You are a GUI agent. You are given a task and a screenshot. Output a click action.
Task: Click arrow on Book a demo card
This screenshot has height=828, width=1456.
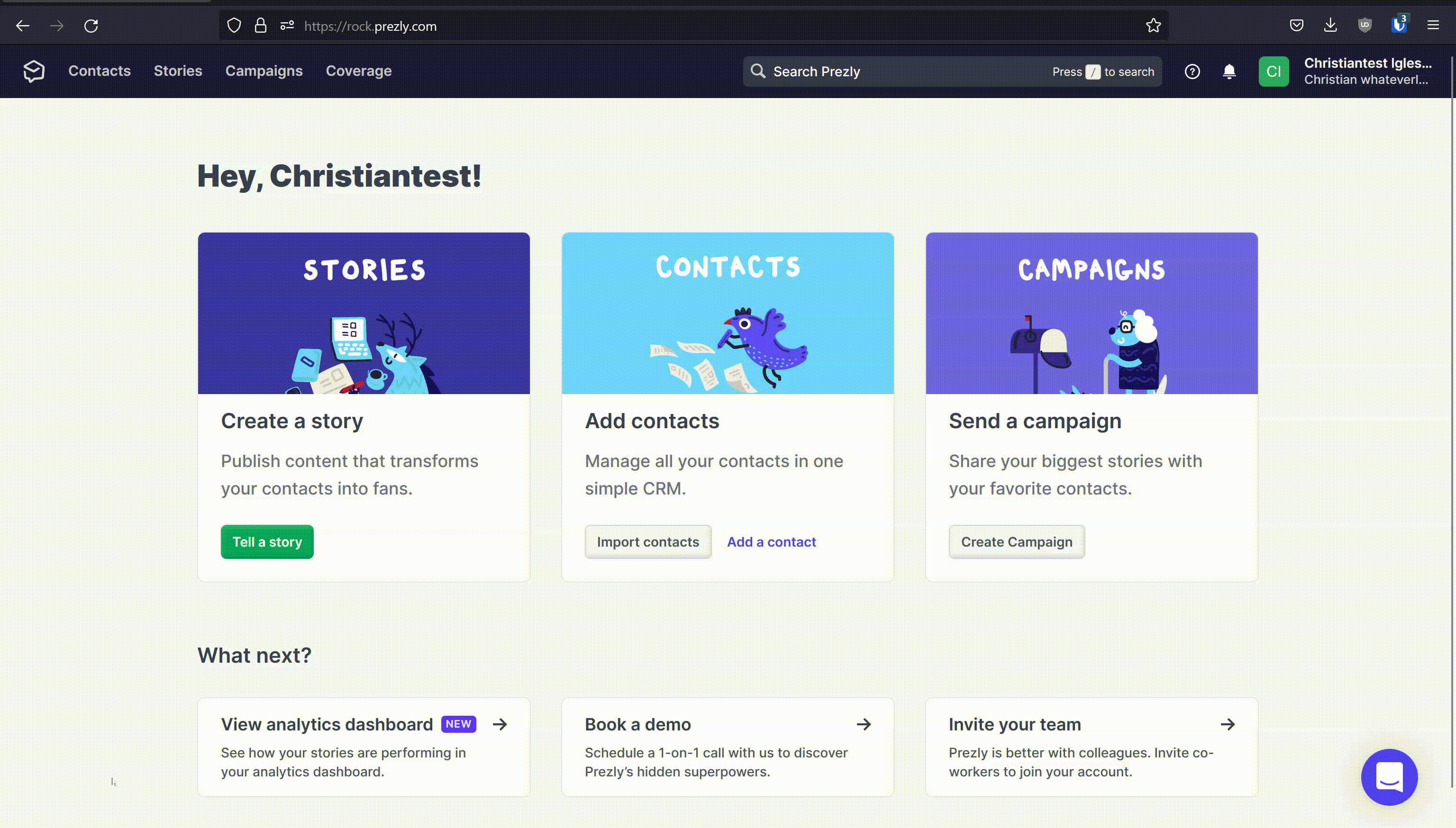click(x=864, y=724)
